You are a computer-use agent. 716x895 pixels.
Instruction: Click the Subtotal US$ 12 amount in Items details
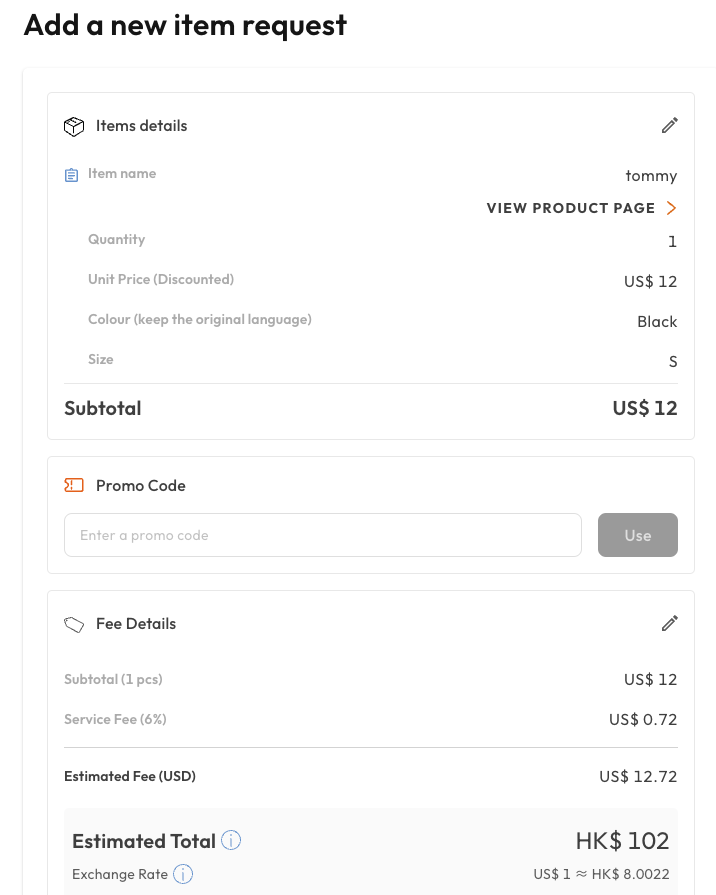pos(645,408)
